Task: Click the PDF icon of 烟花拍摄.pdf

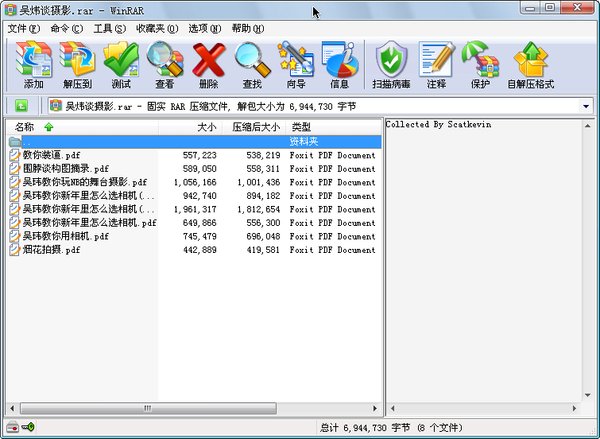Action: click(x=15, y=250)
